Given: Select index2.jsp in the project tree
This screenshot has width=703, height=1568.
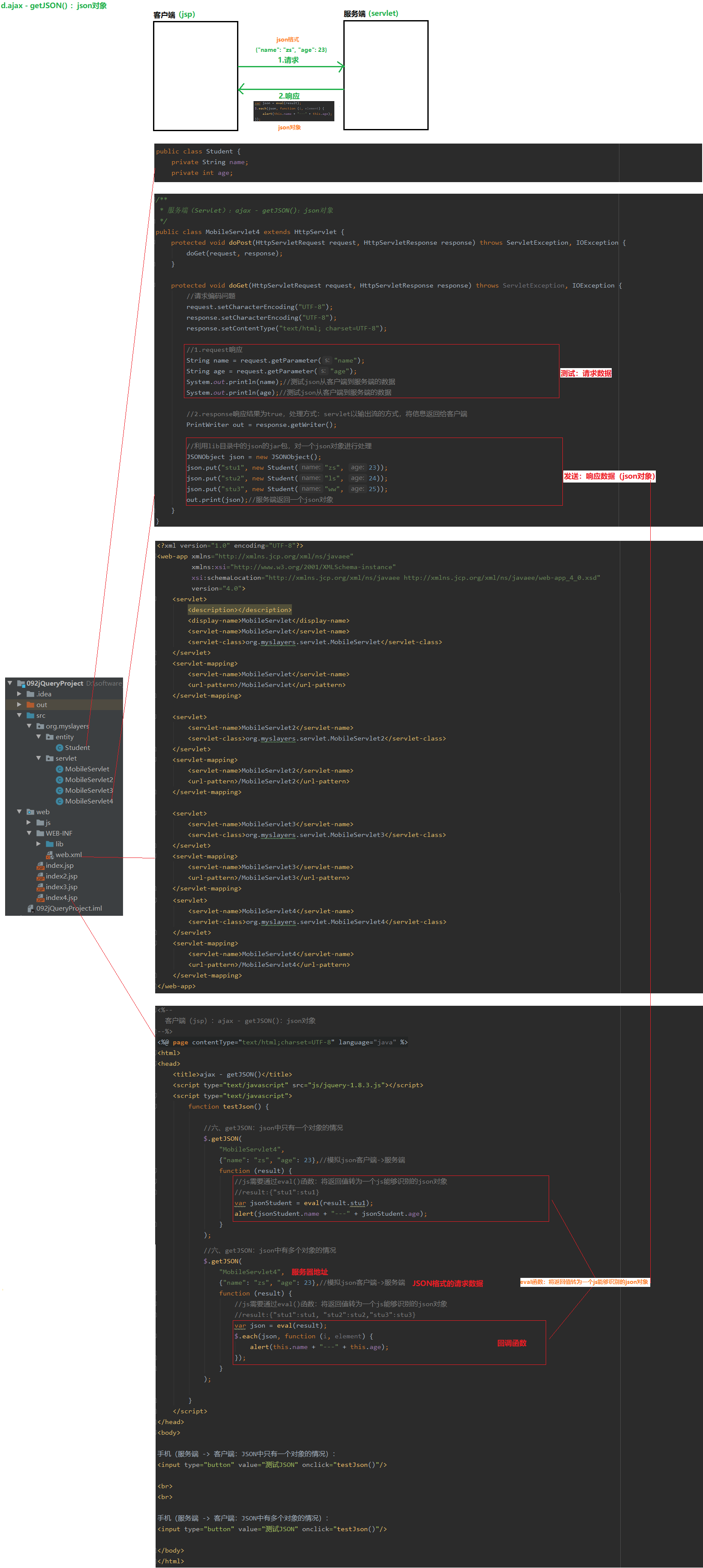Looking at the screenshot, I should coord(61,876).
